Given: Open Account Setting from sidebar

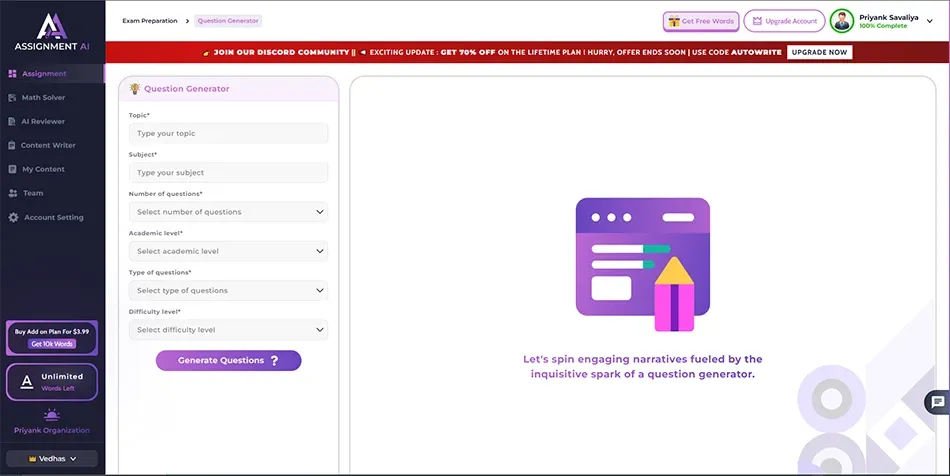Looking at the screenshot, I should pos(52,217).
